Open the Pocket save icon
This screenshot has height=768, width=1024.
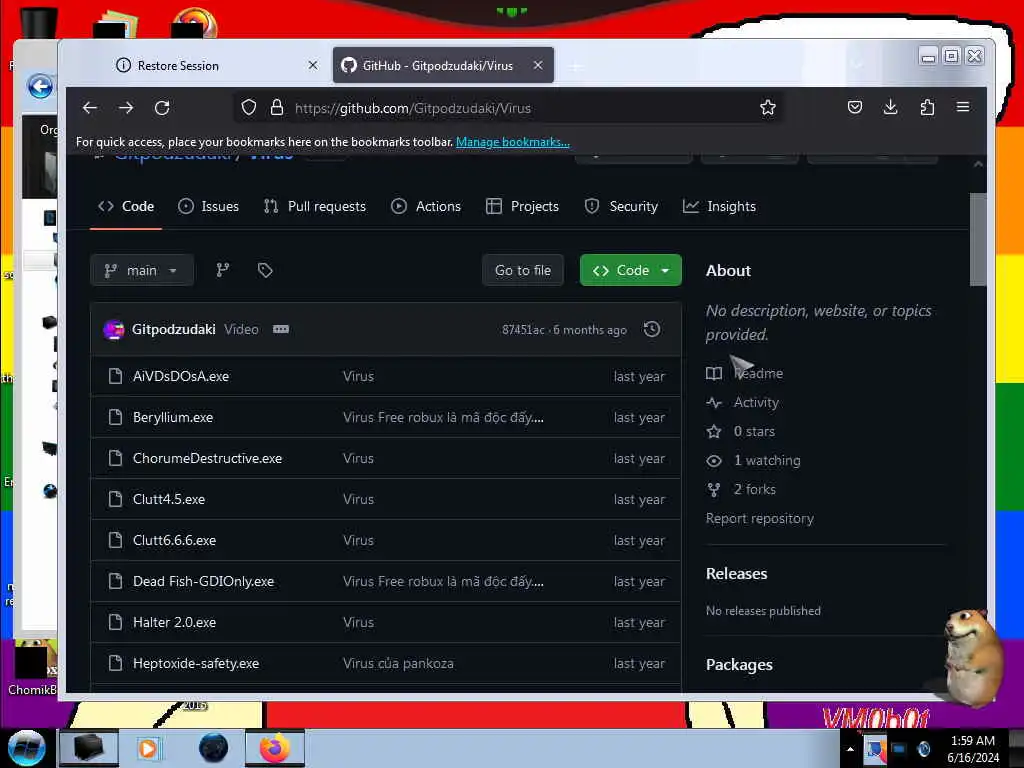[854, 107]
